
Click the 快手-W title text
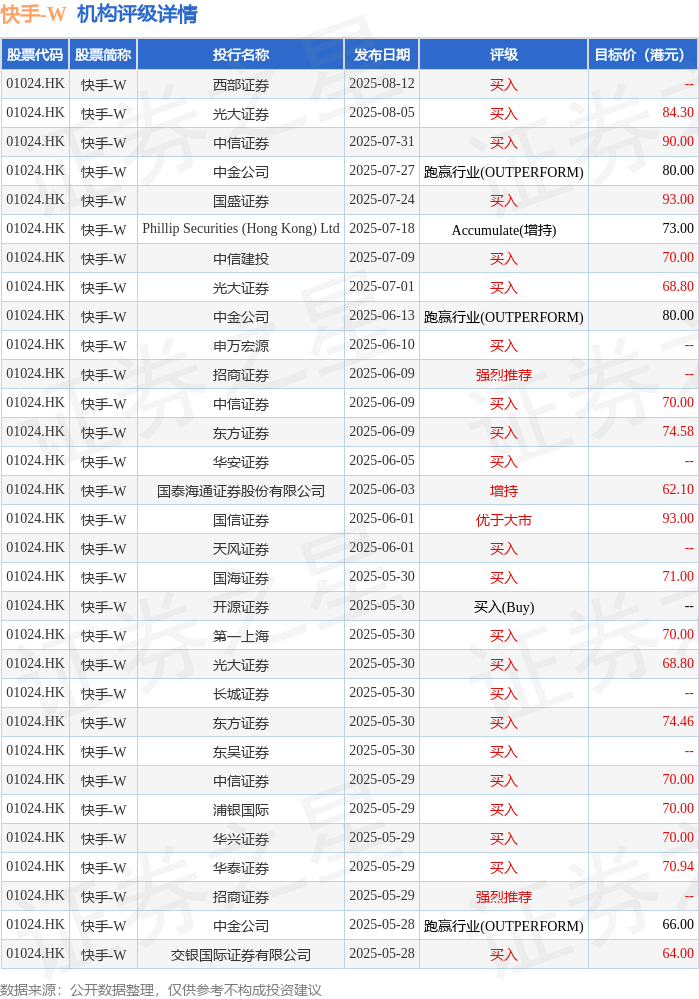tap(33, 14)
